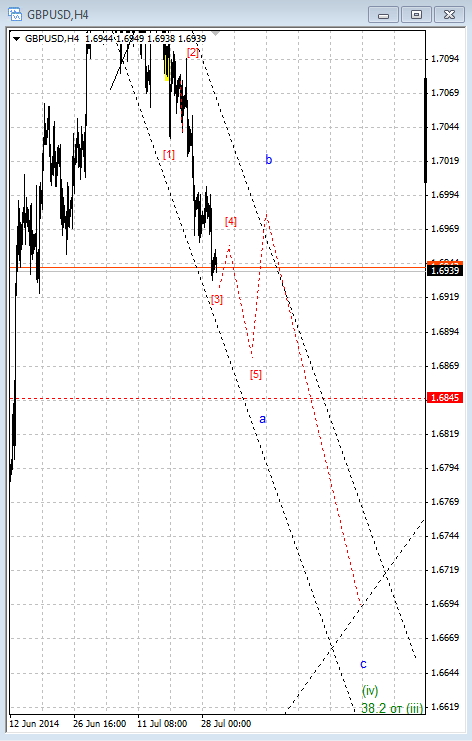Open the chart symbol dropdown triangle
The image size is (472, 741).
17,39
